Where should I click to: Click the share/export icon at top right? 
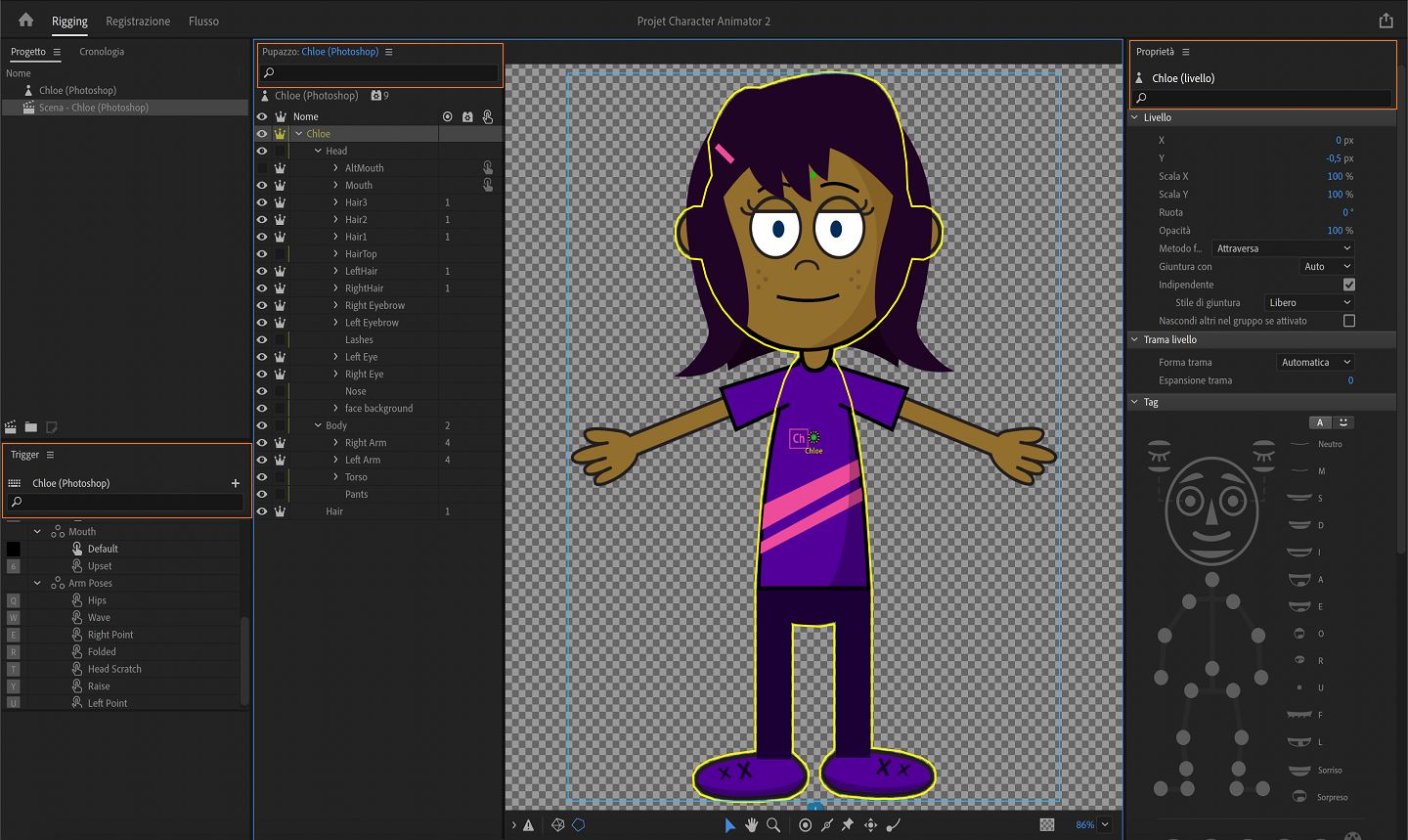point(1386,21)
